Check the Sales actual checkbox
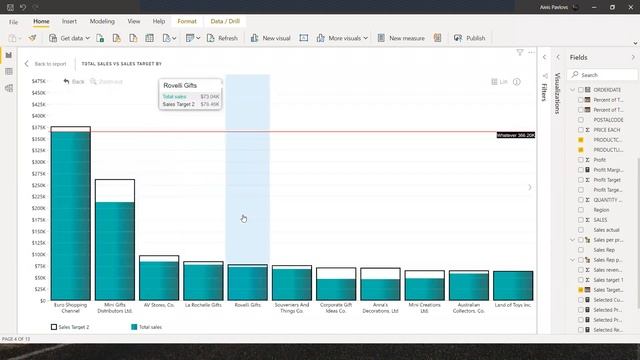 pyautogui.click(x=581, y=230)
